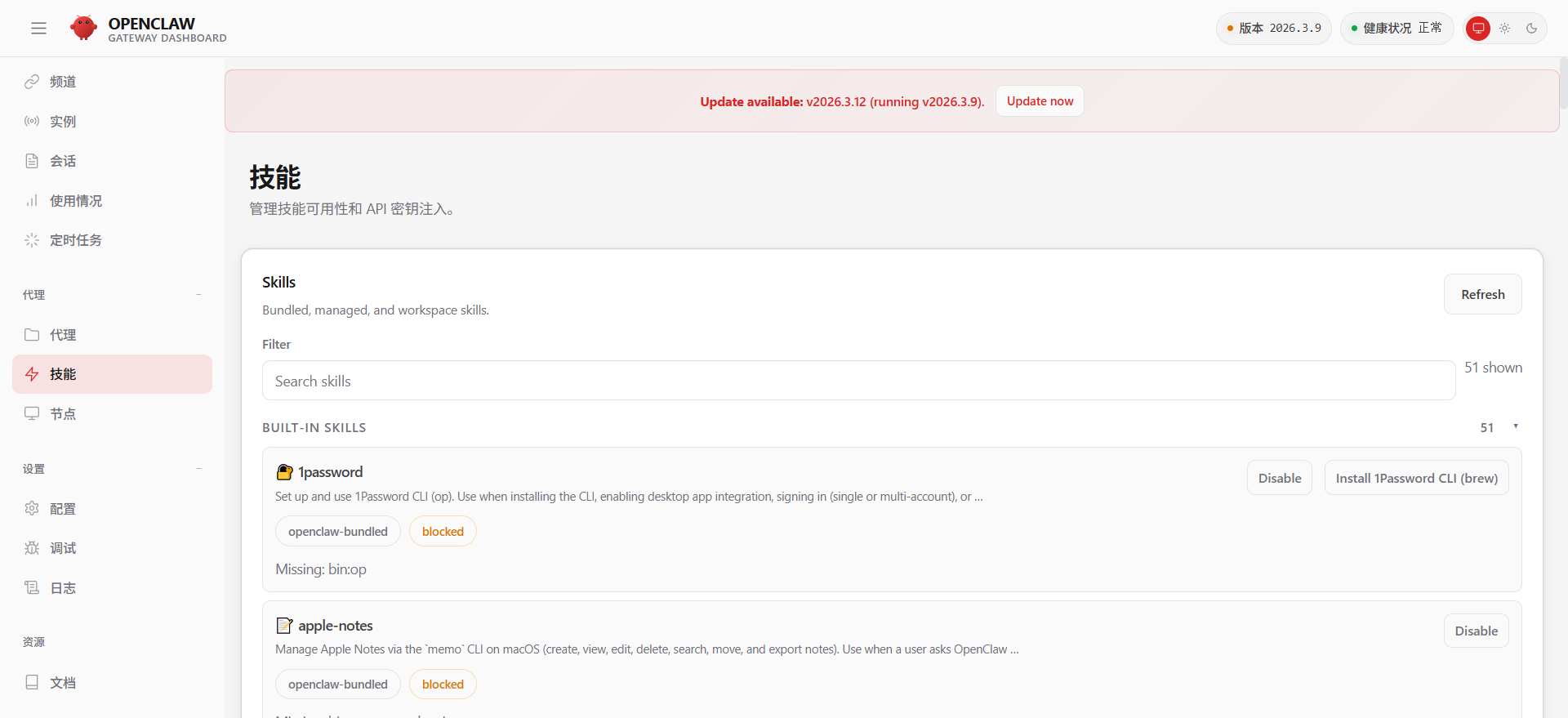
Task: Click the 资源 section label
Action: point(33,642)
